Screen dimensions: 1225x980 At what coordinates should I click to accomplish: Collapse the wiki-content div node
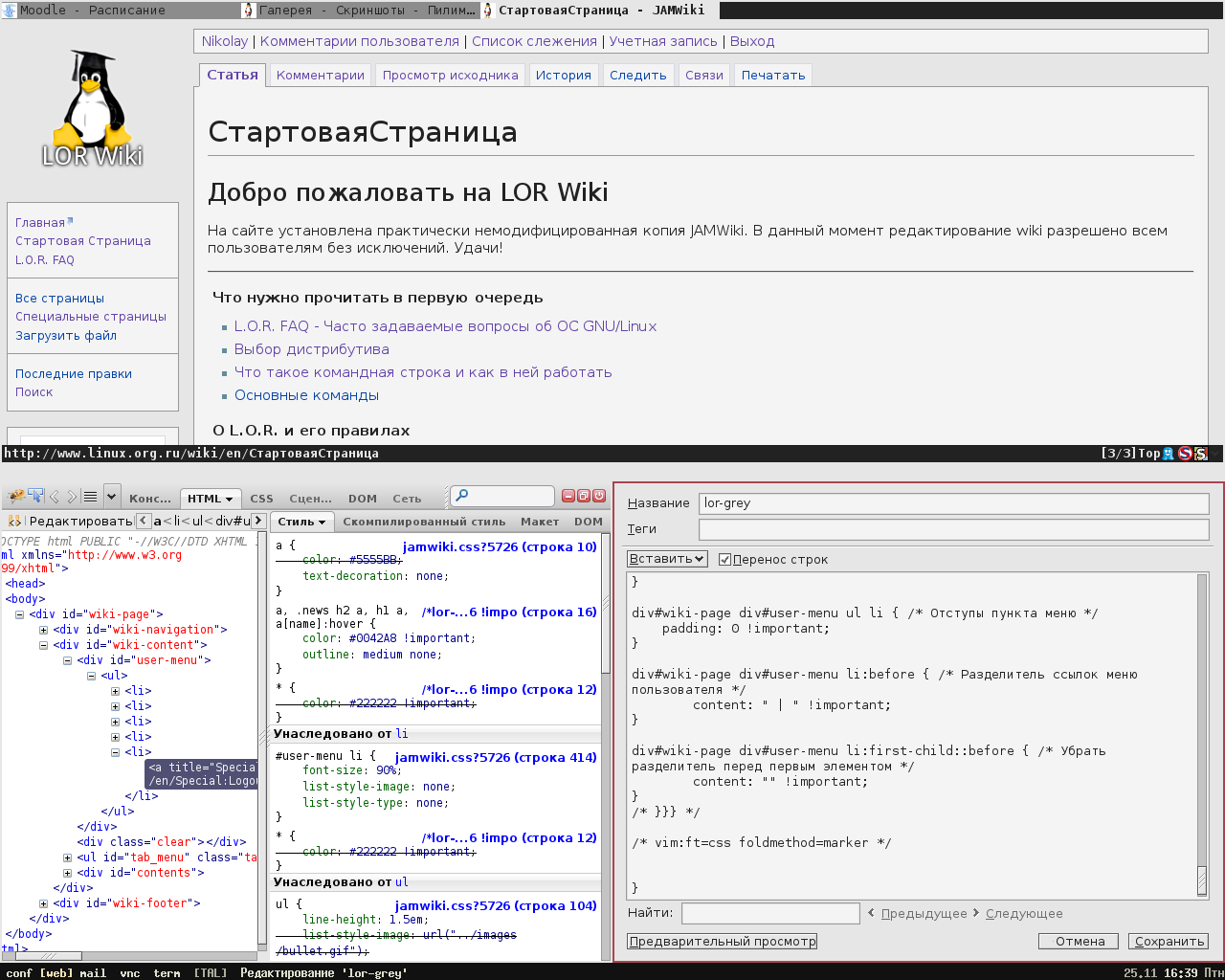pyautogui.click(x=43, y=645)
